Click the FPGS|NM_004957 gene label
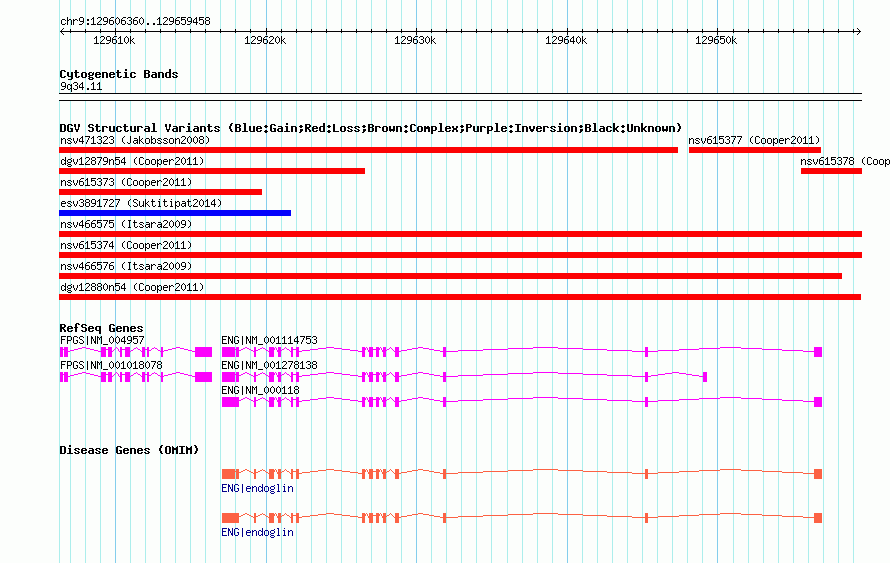 [x=102, y=340]
